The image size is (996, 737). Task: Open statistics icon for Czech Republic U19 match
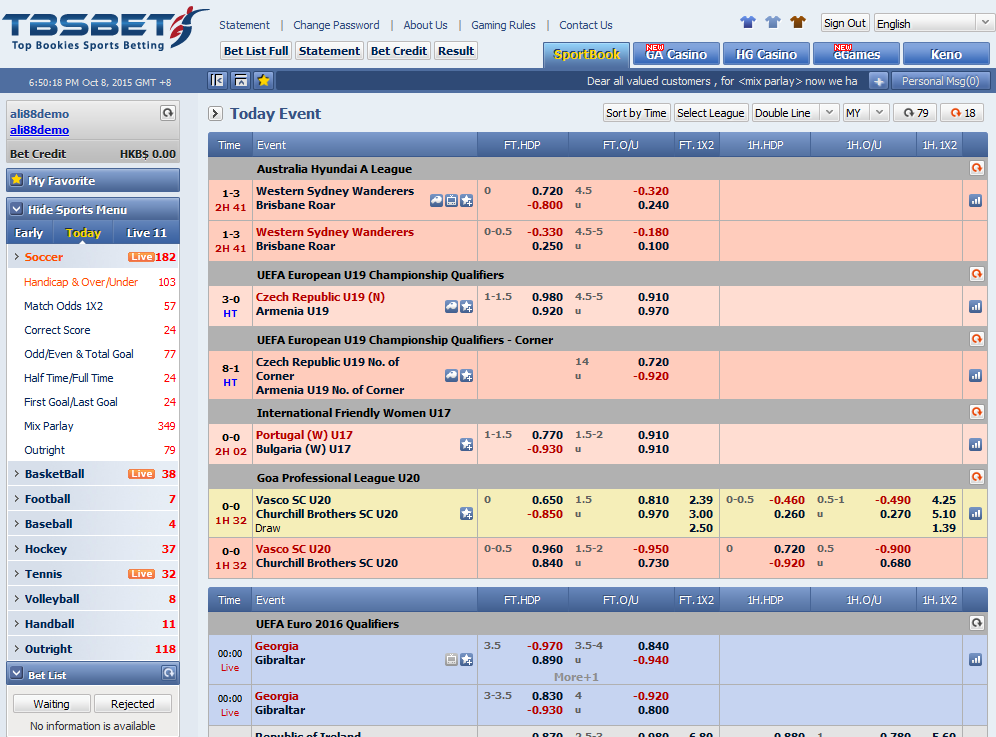975,305
